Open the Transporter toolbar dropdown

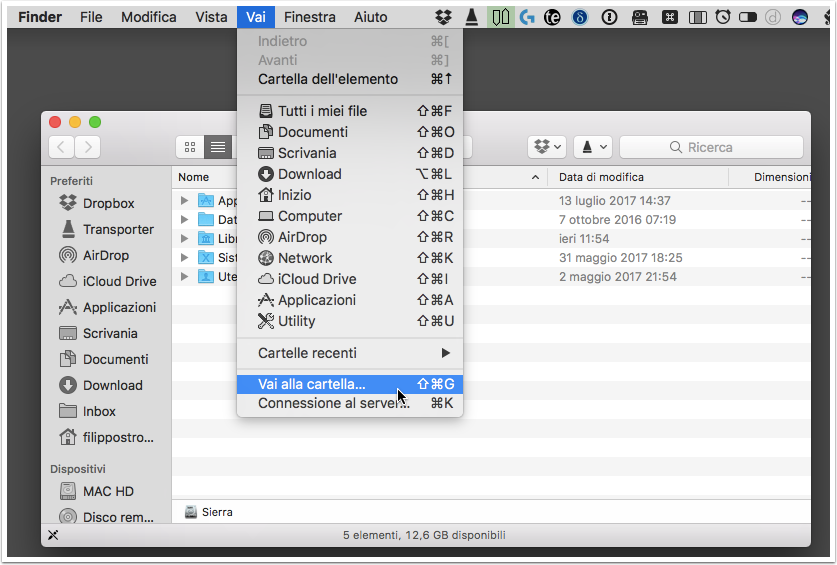pos(593,147)
